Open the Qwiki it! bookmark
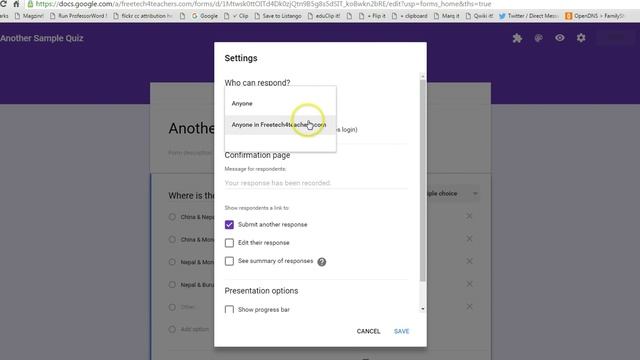The height and width of the screenshot is (360, 640). [479, 16]
